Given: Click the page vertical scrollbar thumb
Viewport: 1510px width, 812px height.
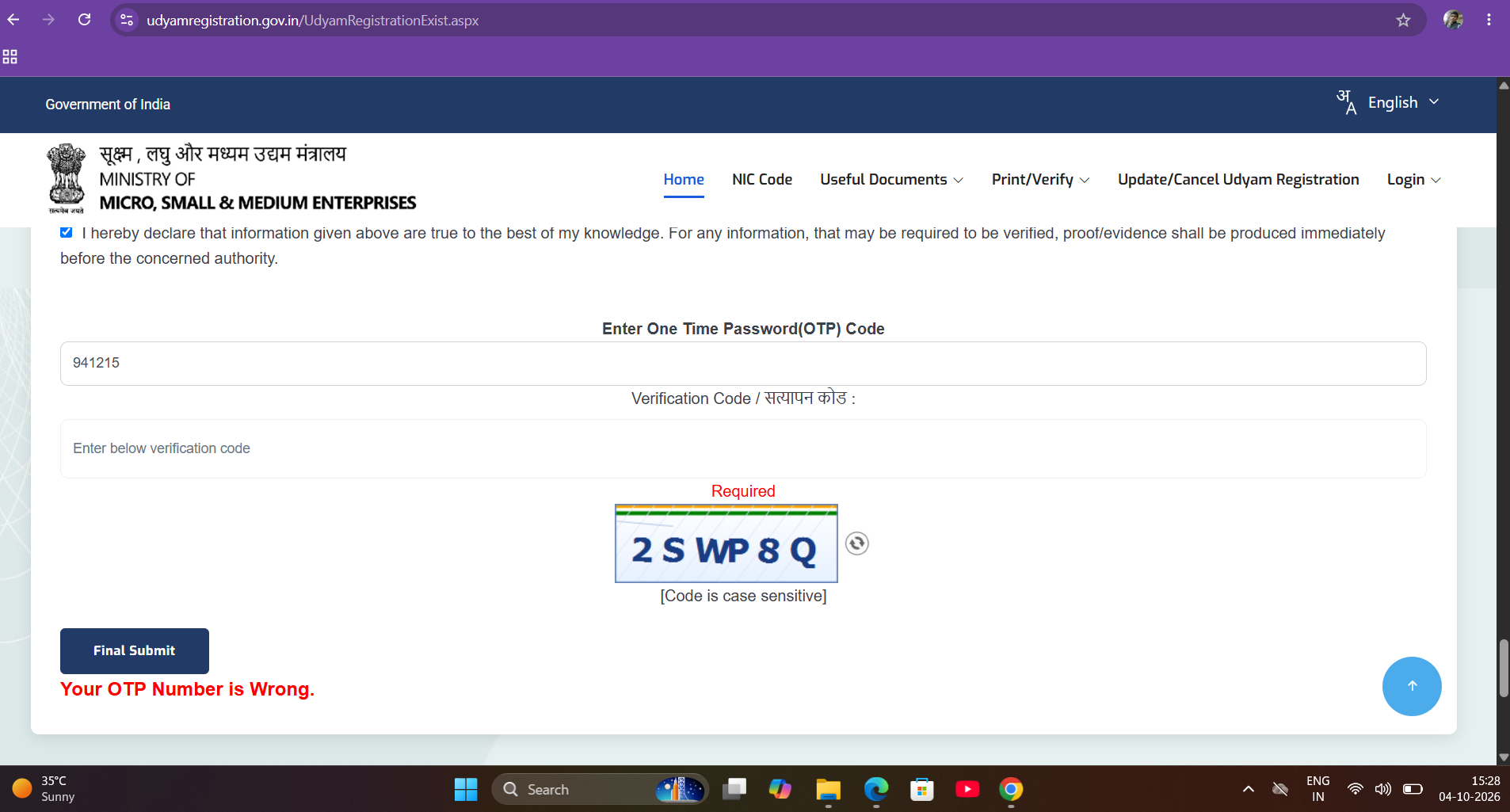Looking at the screenshot, I should tap(1503, 668).
